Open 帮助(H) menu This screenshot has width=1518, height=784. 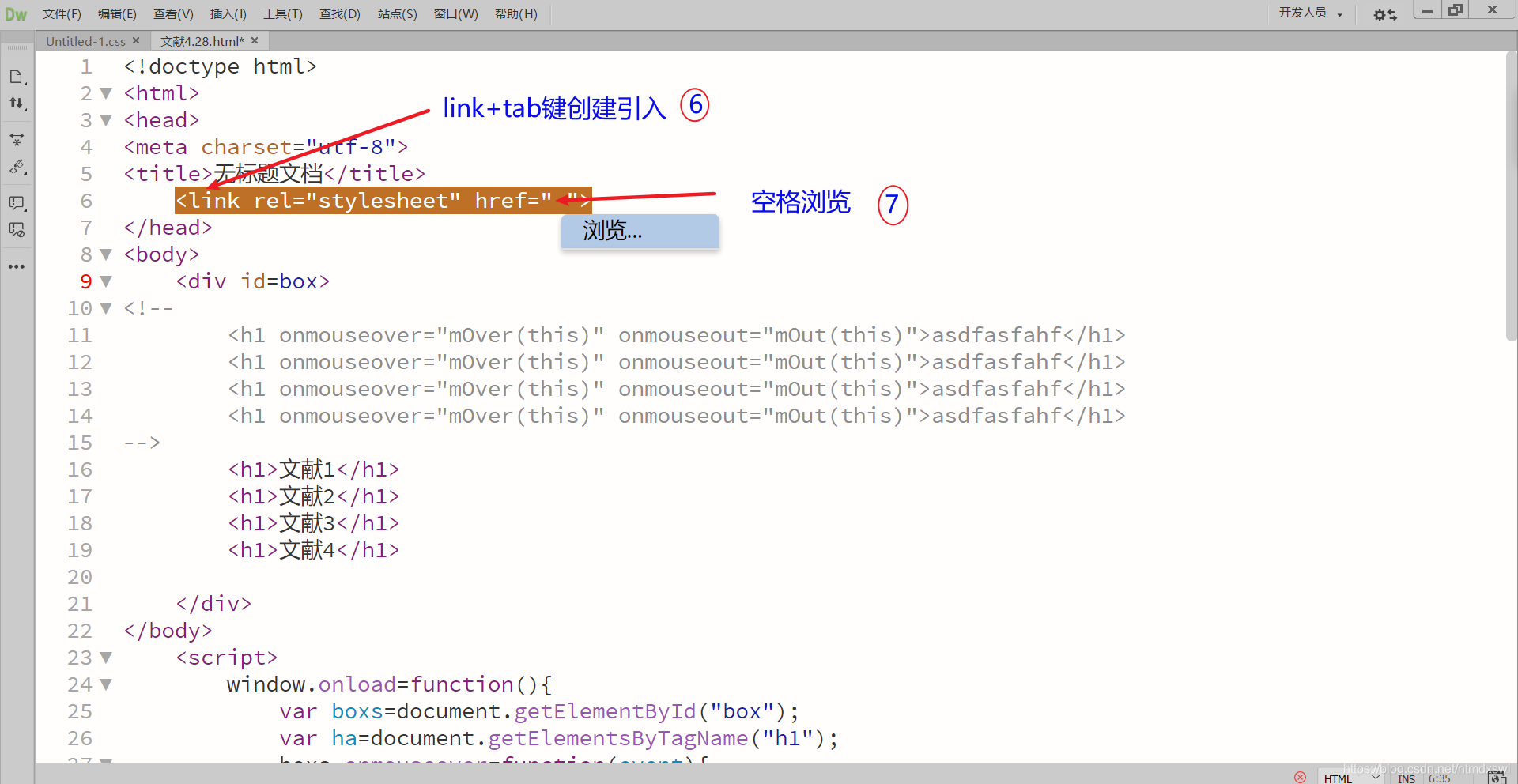click(x=516, y=14)
